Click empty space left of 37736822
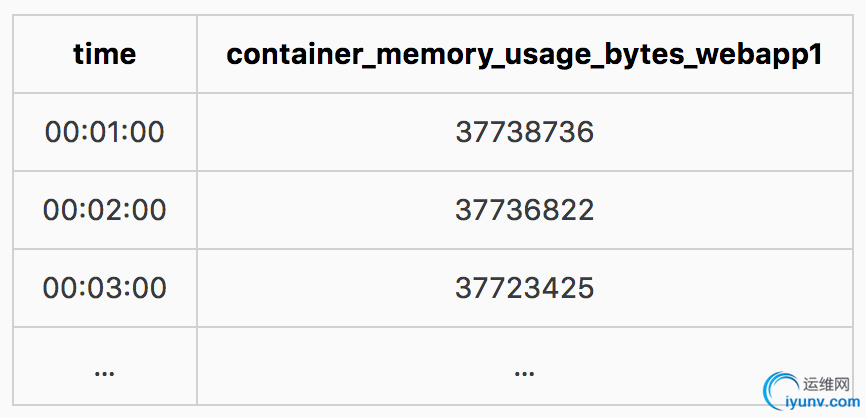The height and width of the screenshot is (418, 866). (326, 210)
